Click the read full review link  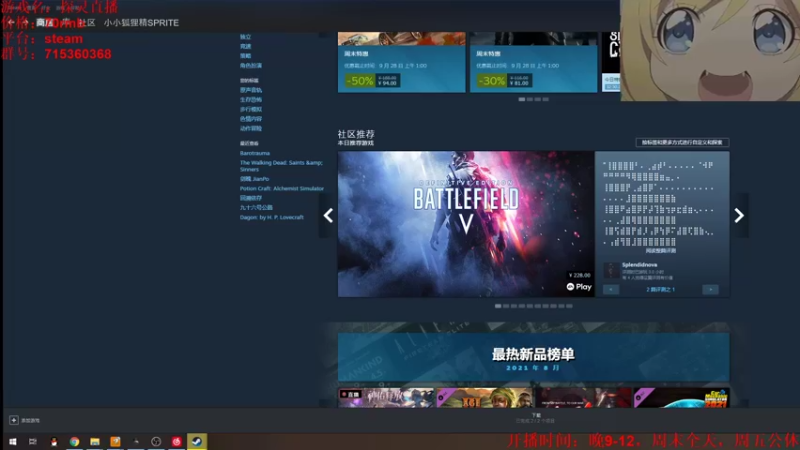(661, 251)
